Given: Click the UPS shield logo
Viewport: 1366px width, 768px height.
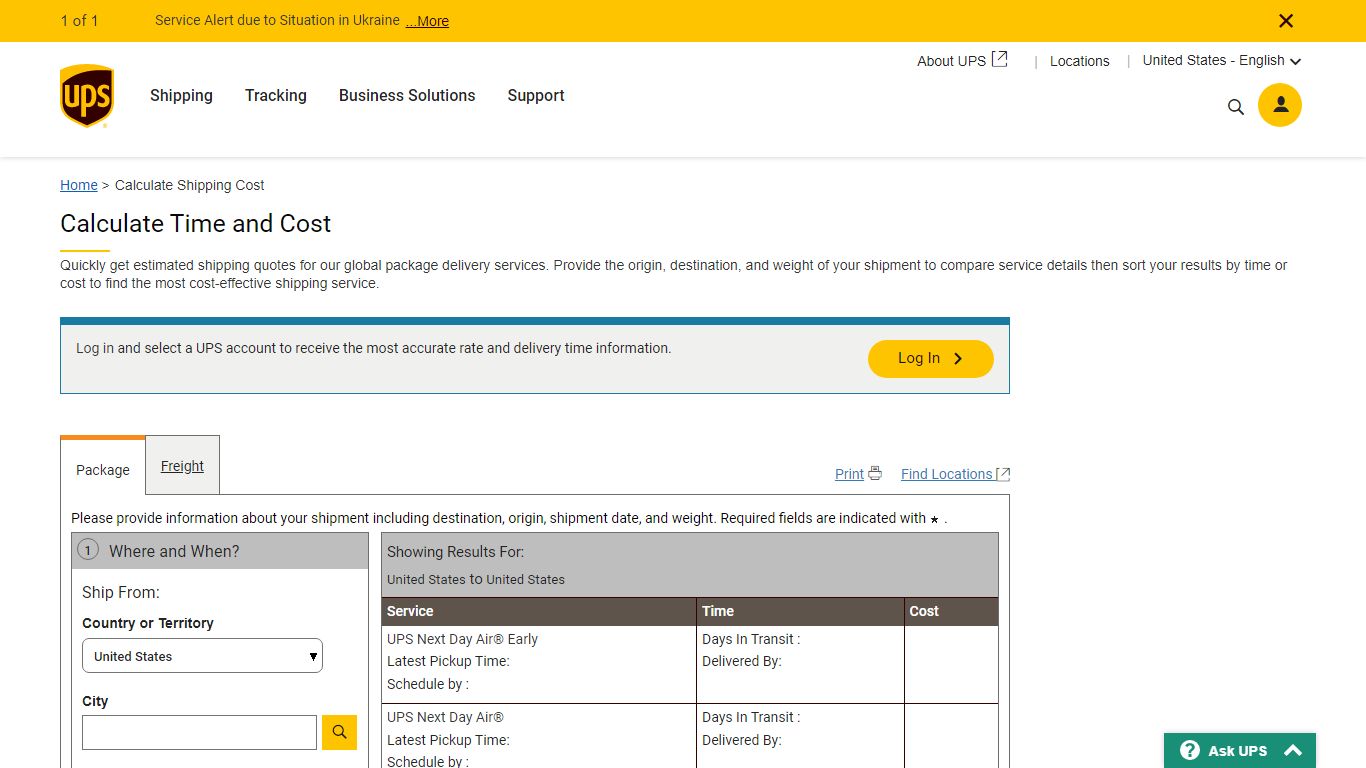Looking at the screenshot, I should (87, 96).
